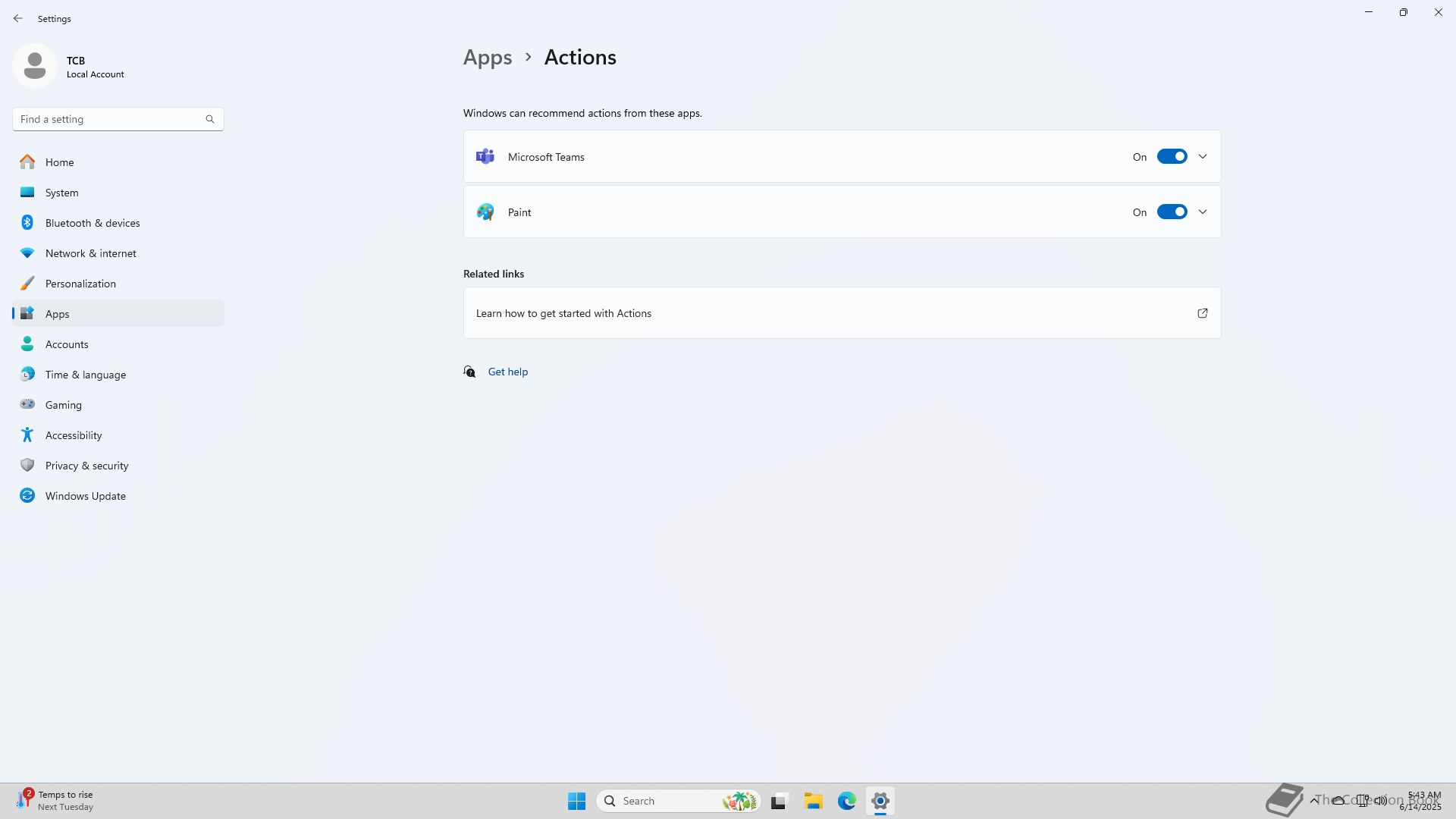1456x819 pixels.
Task: Open File Explorer from the taskbar
Action: [x=813, y=801]
